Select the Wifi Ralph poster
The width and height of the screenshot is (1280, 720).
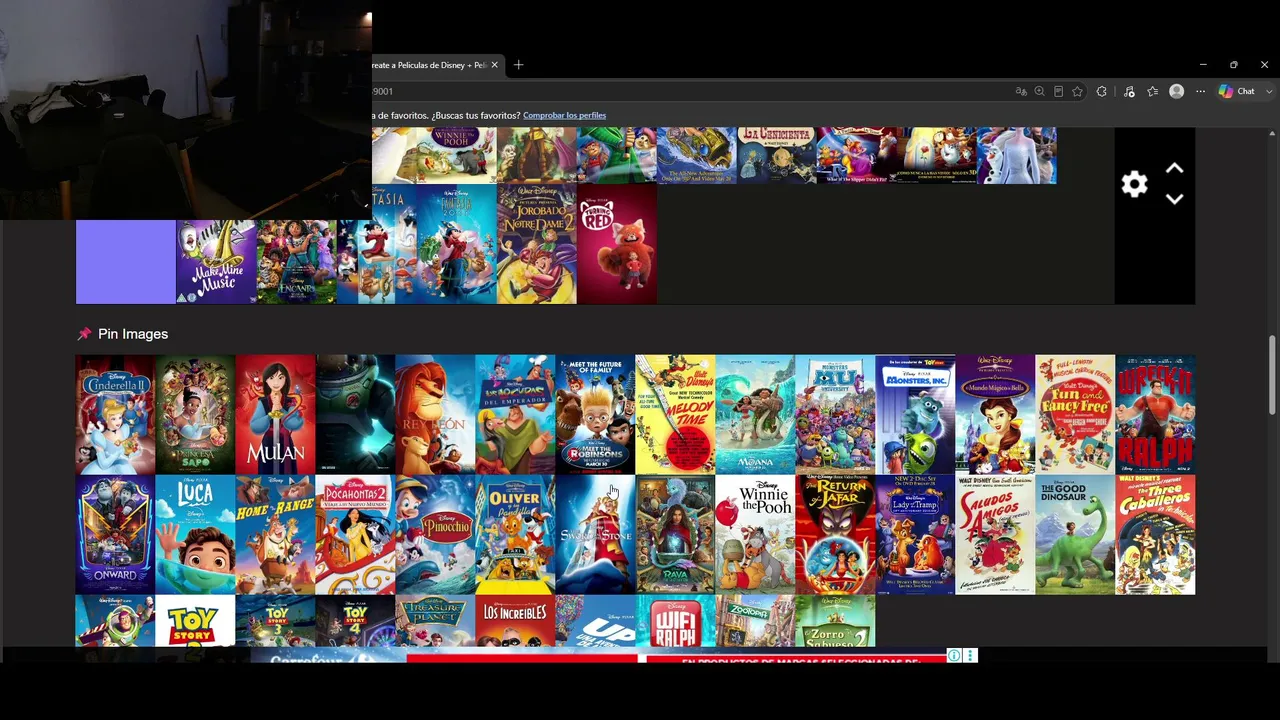[x=675, y=621]
